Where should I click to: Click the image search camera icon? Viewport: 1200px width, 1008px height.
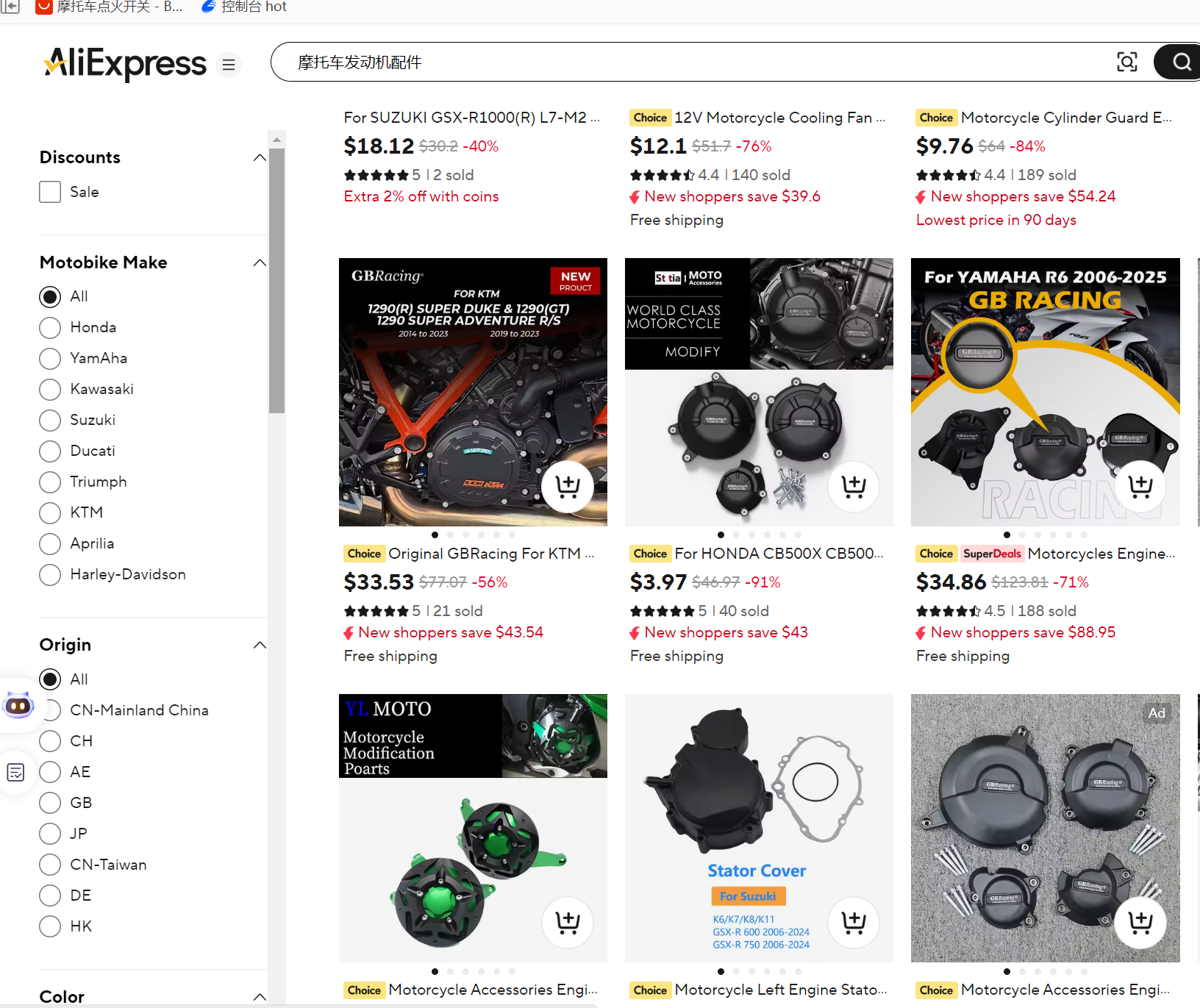point(1126,62)
